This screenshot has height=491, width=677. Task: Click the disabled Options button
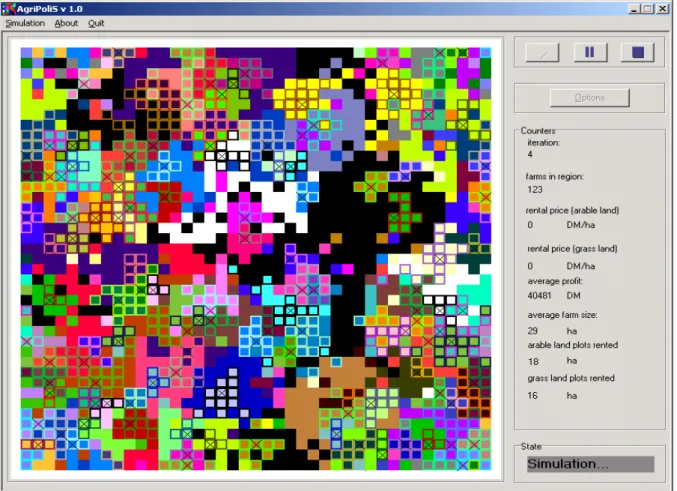coord(589,98)
